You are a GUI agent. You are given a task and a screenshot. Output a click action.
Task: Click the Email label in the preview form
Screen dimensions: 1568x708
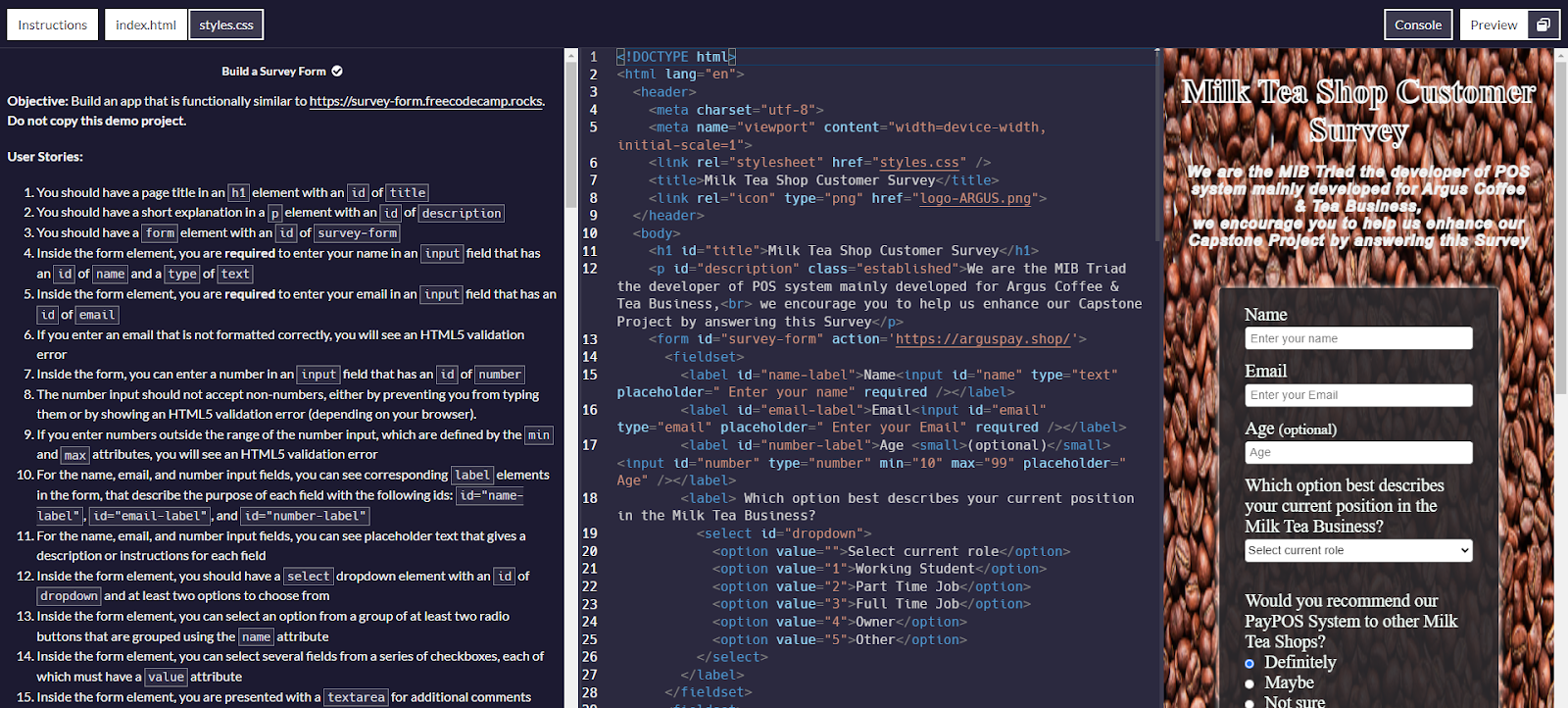(x=1265, y=372)
